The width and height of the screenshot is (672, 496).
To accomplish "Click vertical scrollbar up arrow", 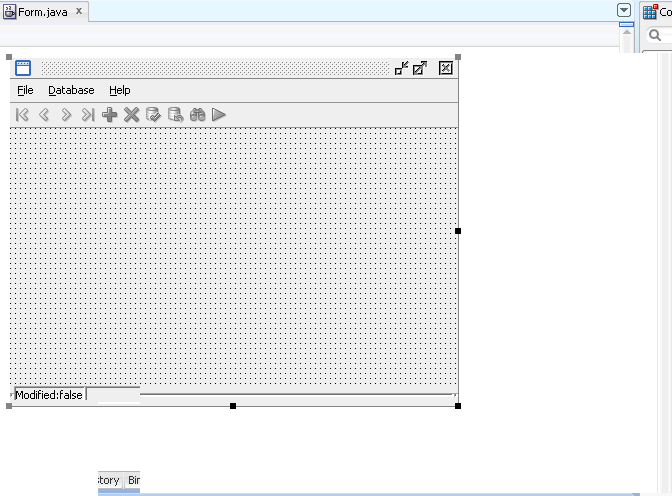I will [627, 33].
